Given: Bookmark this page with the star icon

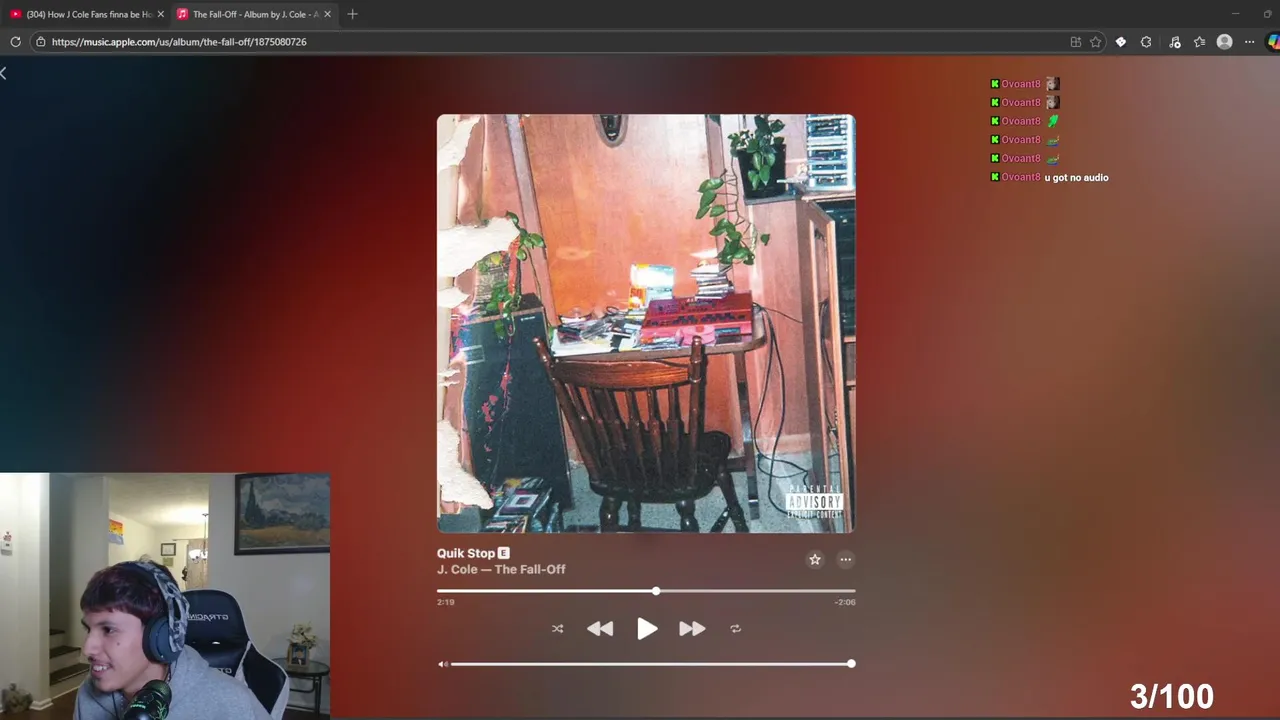Looking at the screenshot, I should click(x=1096, y=42).
